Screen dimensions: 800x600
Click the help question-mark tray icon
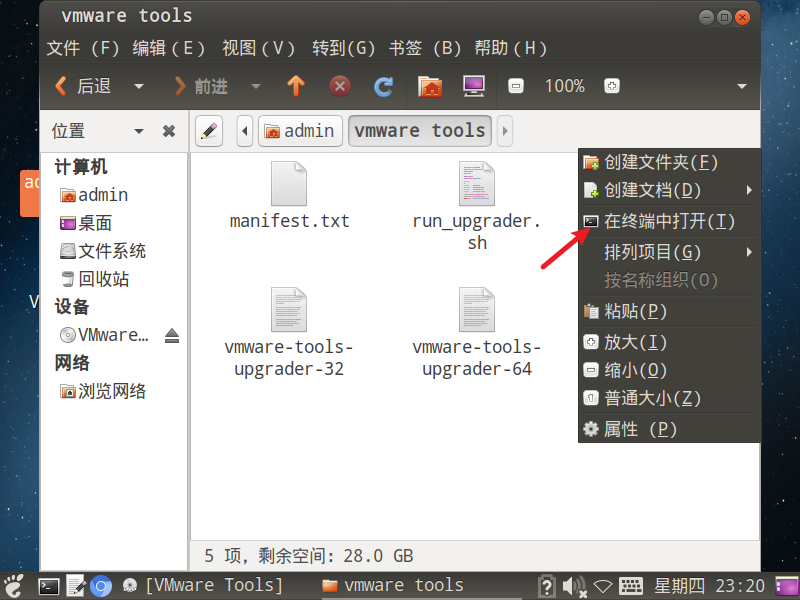tap(546, 586)
